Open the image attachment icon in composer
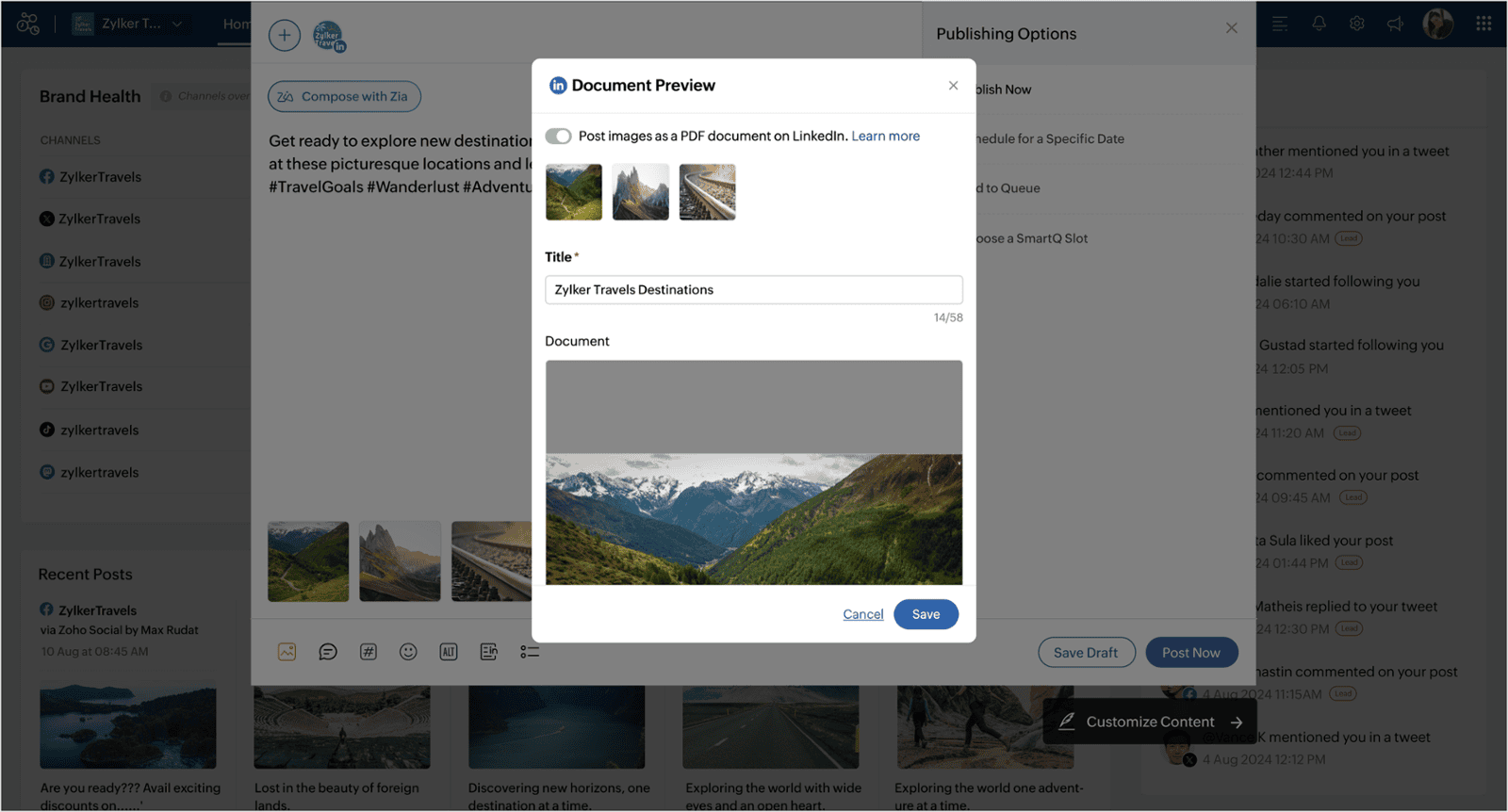 pos(287,652)
